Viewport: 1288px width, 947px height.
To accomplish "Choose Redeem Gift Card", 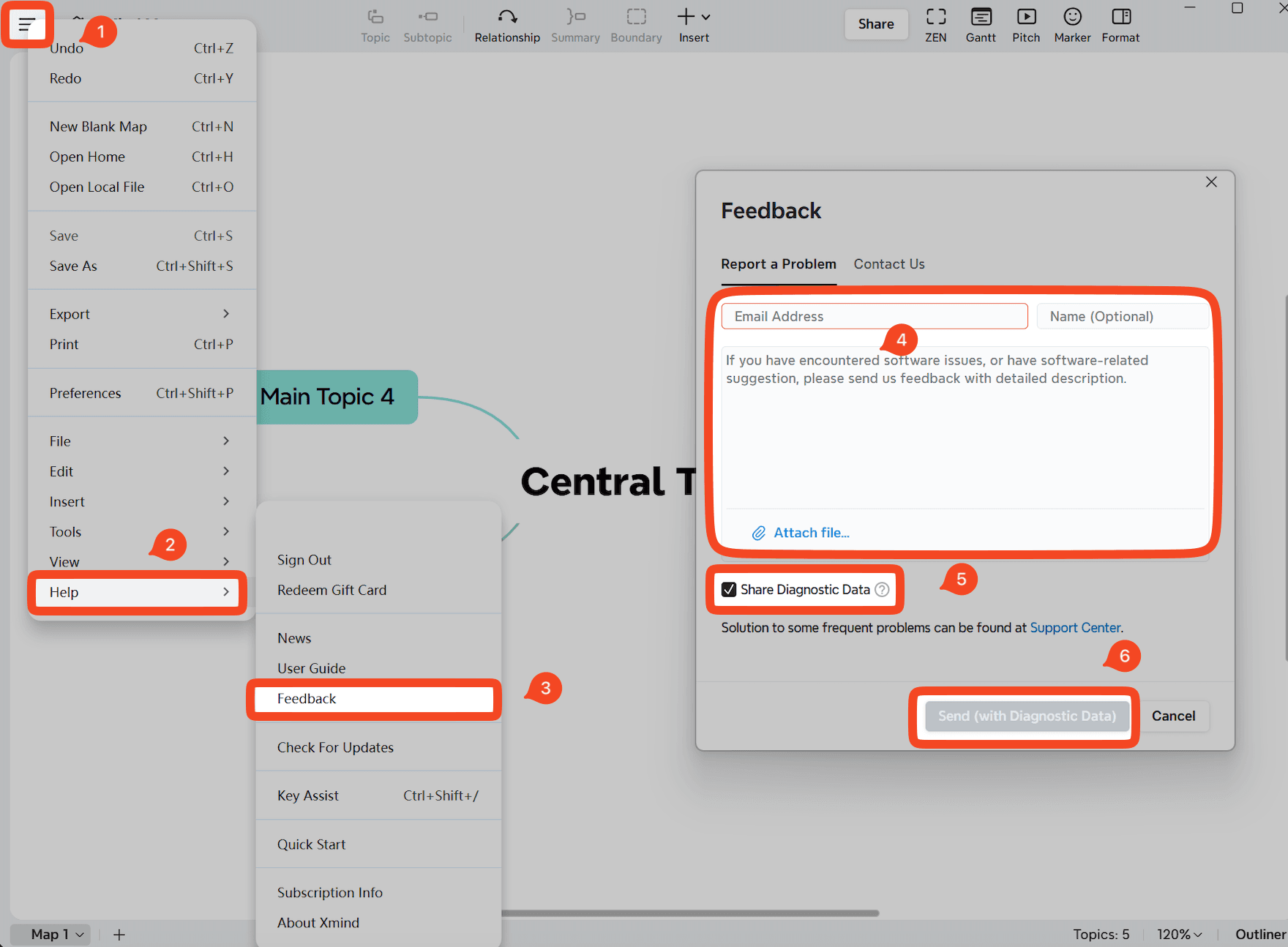I will pos(378,590).
